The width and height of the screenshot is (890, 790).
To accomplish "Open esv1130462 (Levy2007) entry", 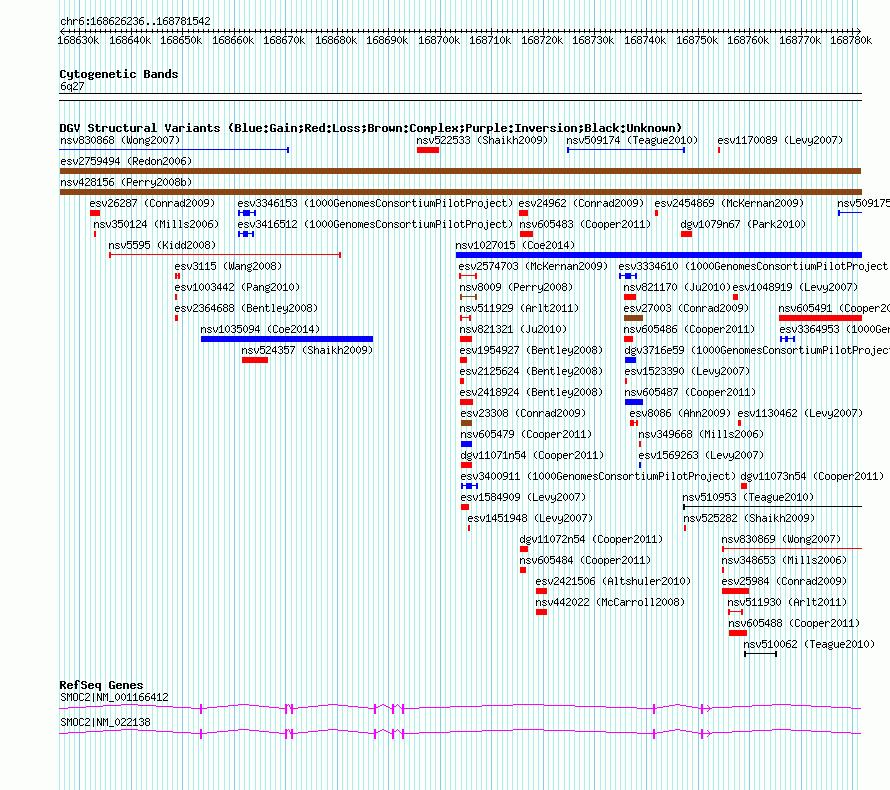I will [x=800, y=413].
